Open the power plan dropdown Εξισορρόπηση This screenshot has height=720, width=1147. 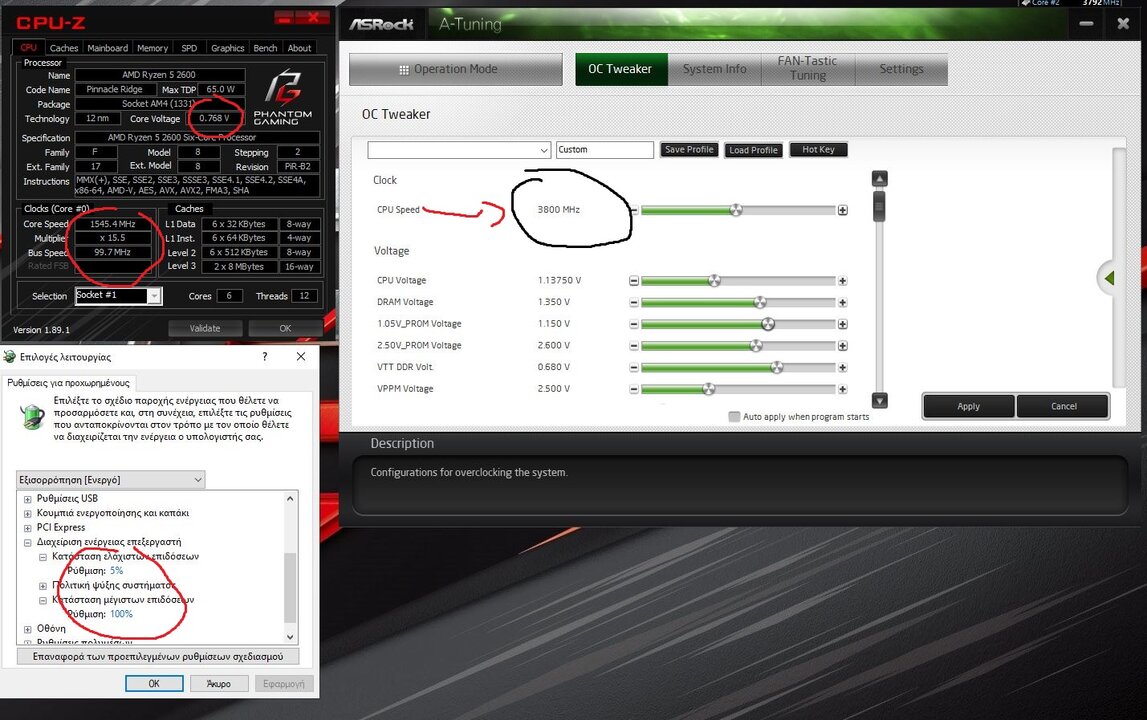110,480
